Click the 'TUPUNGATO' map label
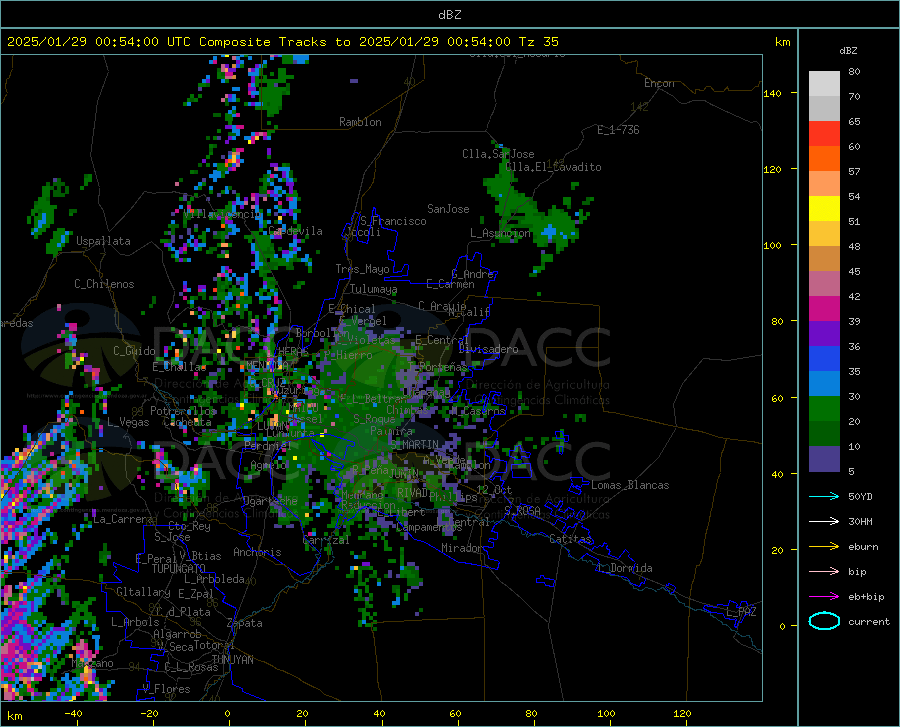Image resolution: width=900 pixels, height=727 pixels. tap(179, 569)
